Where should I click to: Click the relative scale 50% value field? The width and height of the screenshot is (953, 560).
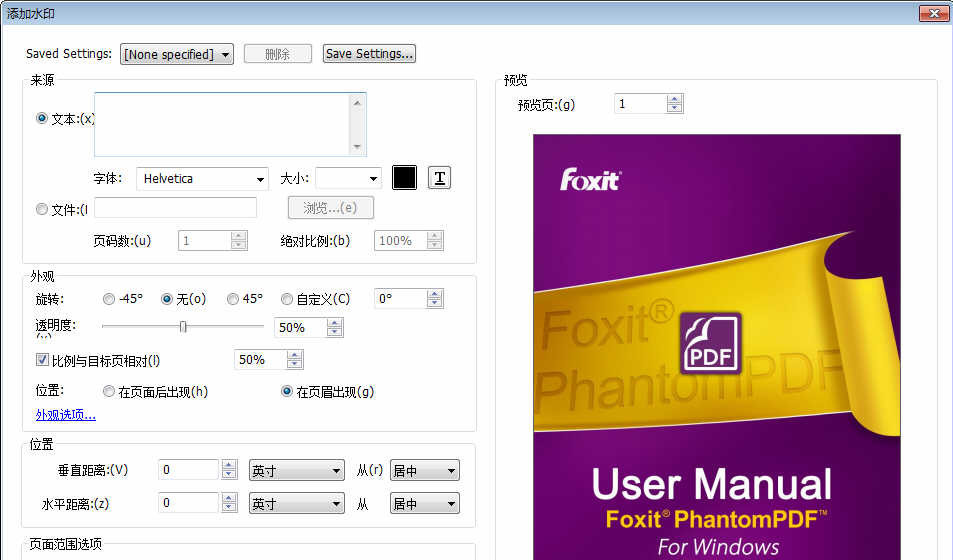260,360
